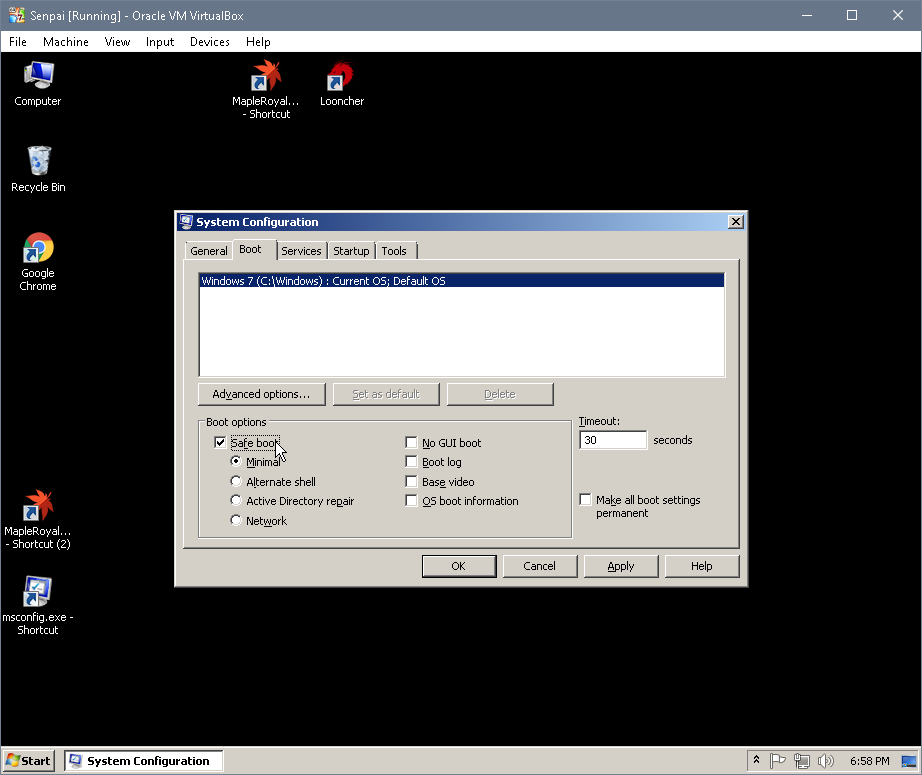Click the Advanced options button
The width and height of the screenshot is (922, 775).
click(x=262, y=394)
